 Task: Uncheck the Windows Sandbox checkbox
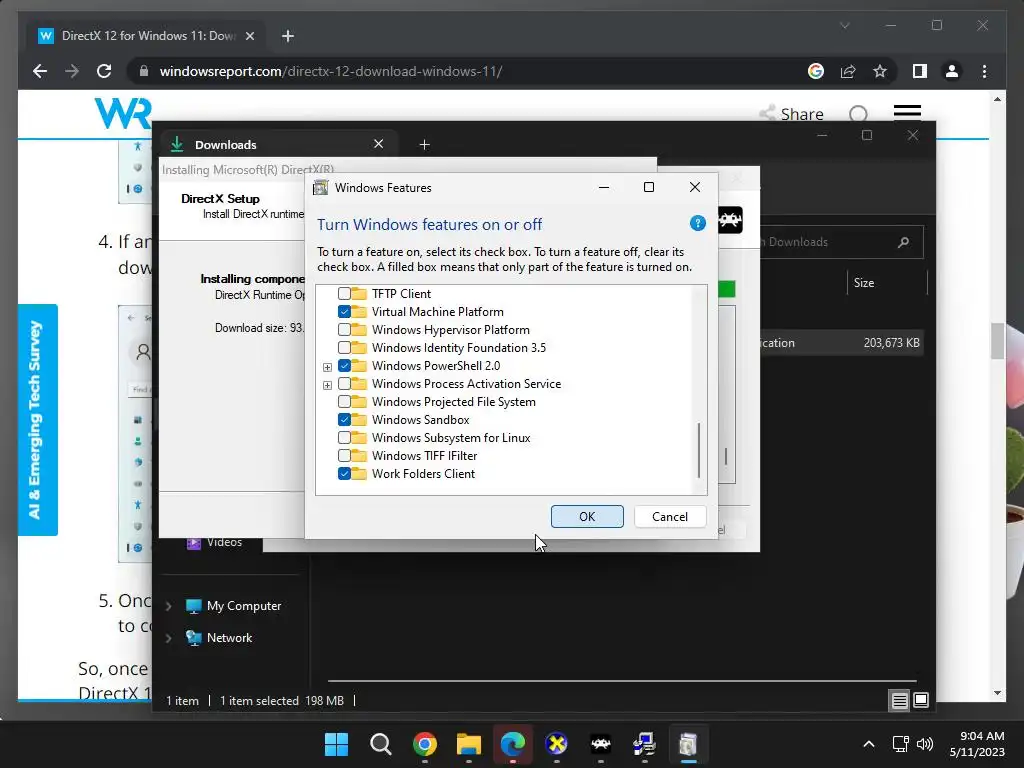pos(344,419)
